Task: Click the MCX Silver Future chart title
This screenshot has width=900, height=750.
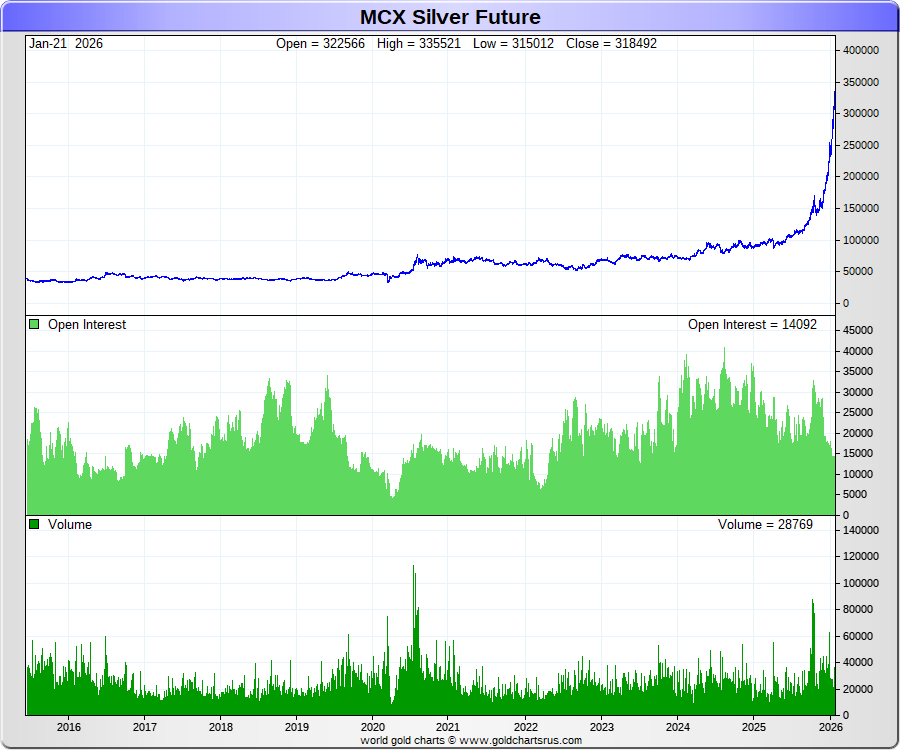Action: (450, 17)
